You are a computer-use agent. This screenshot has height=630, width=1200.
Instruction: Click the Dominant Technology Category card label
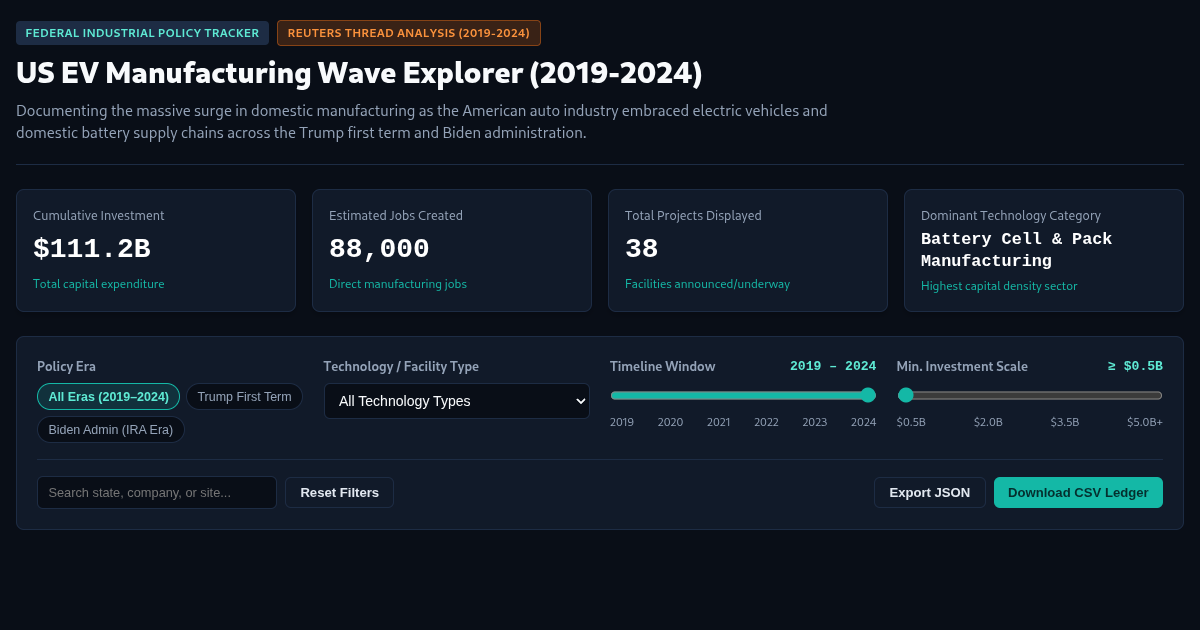(x=1011, y=215)
